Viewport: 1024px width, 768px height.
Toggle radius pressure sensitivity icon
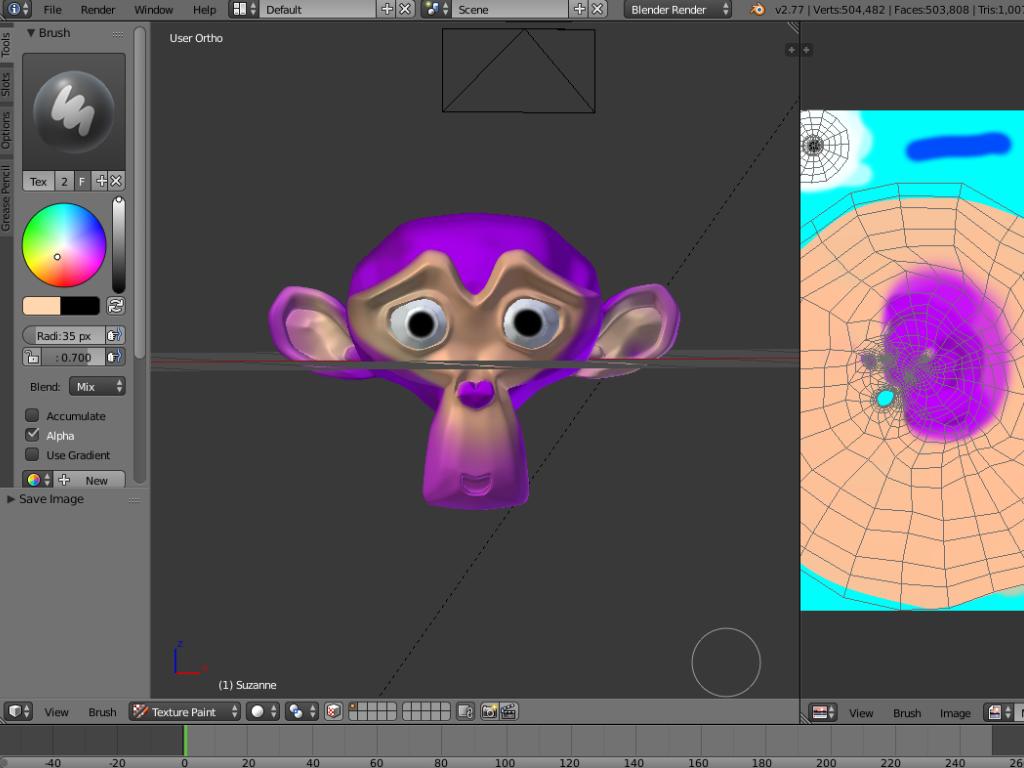pos(115,336)
